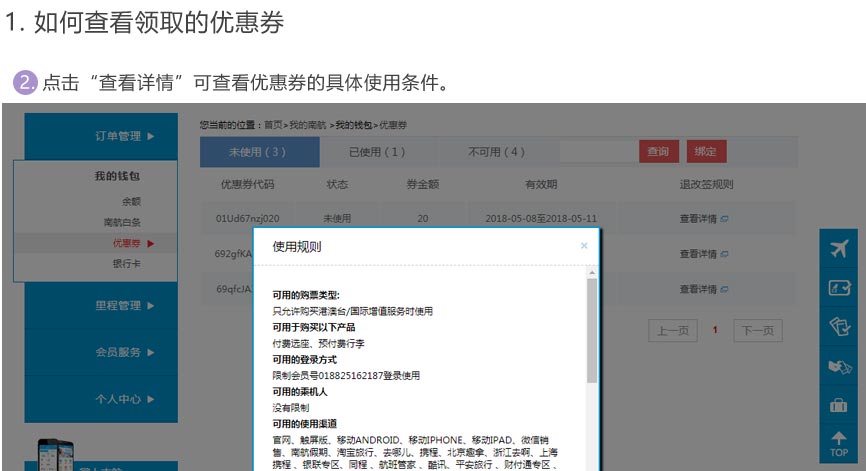Screen dimensions: 866x471
Task: Switch to the 已使用 (1) tab
Action: (377, 152)
